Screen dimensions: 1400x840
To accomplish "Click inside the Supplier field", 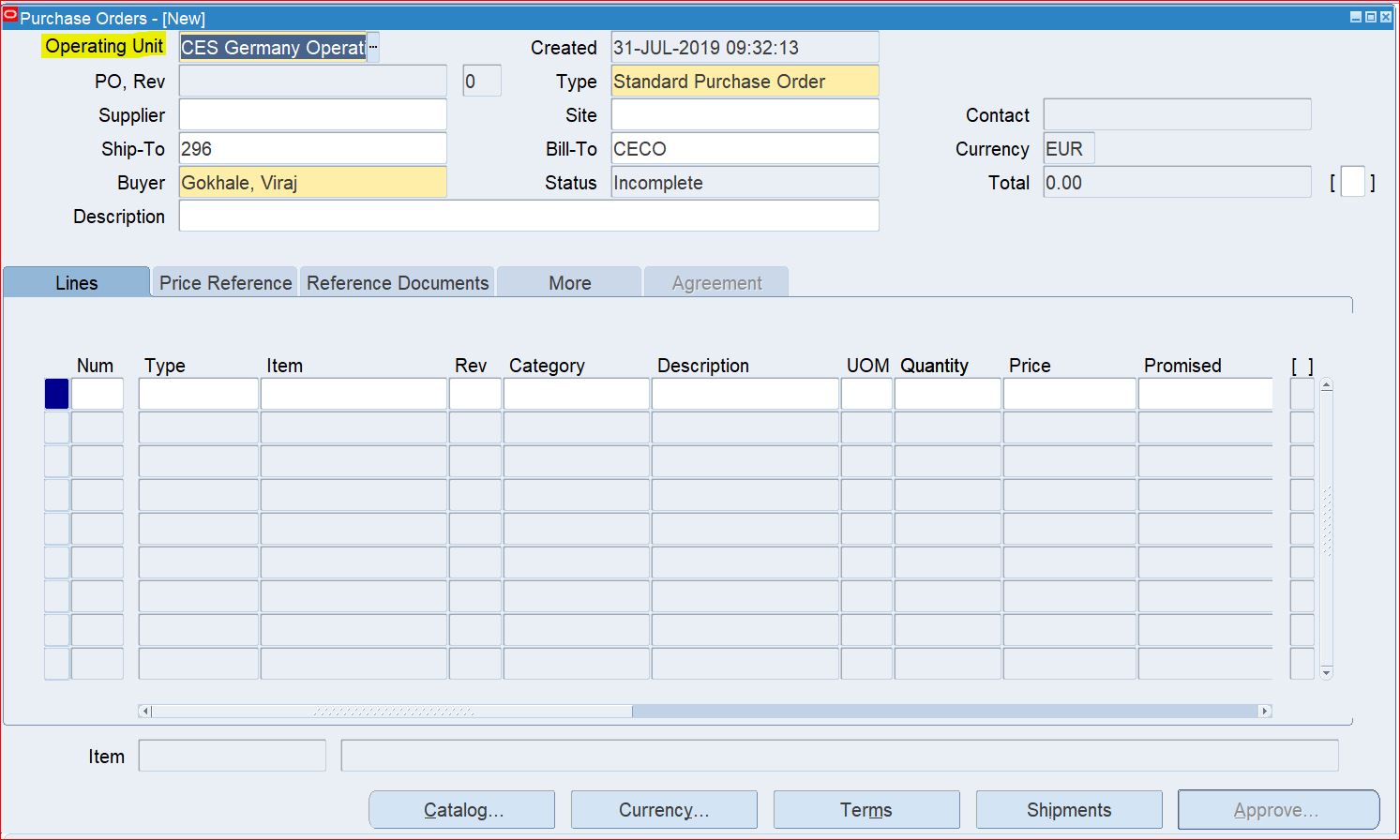I will pyautogui.click(x=312, y=113).
